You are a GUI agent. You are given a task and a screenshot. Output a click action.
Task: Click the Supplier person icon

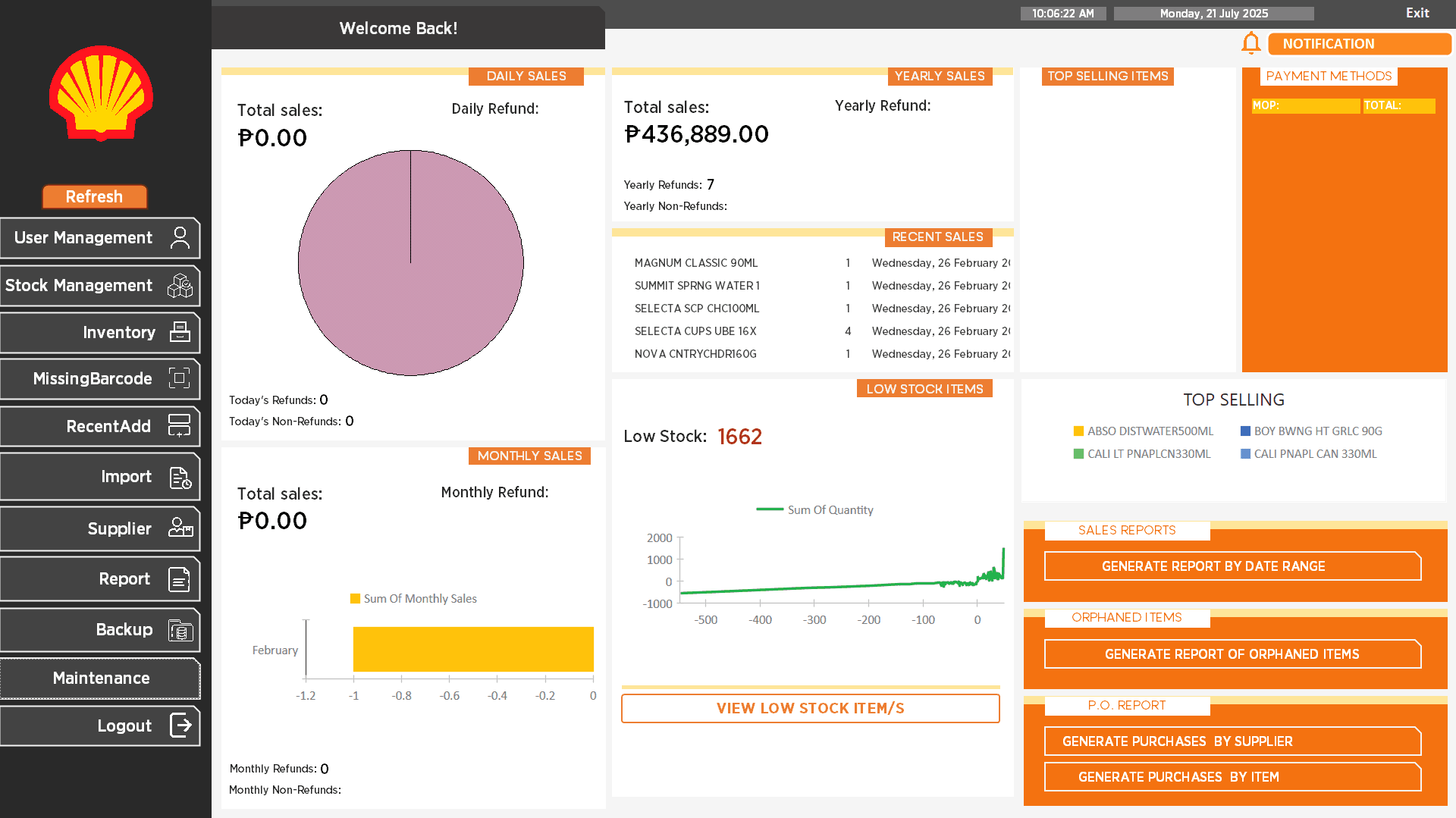(x=180, y=528)
